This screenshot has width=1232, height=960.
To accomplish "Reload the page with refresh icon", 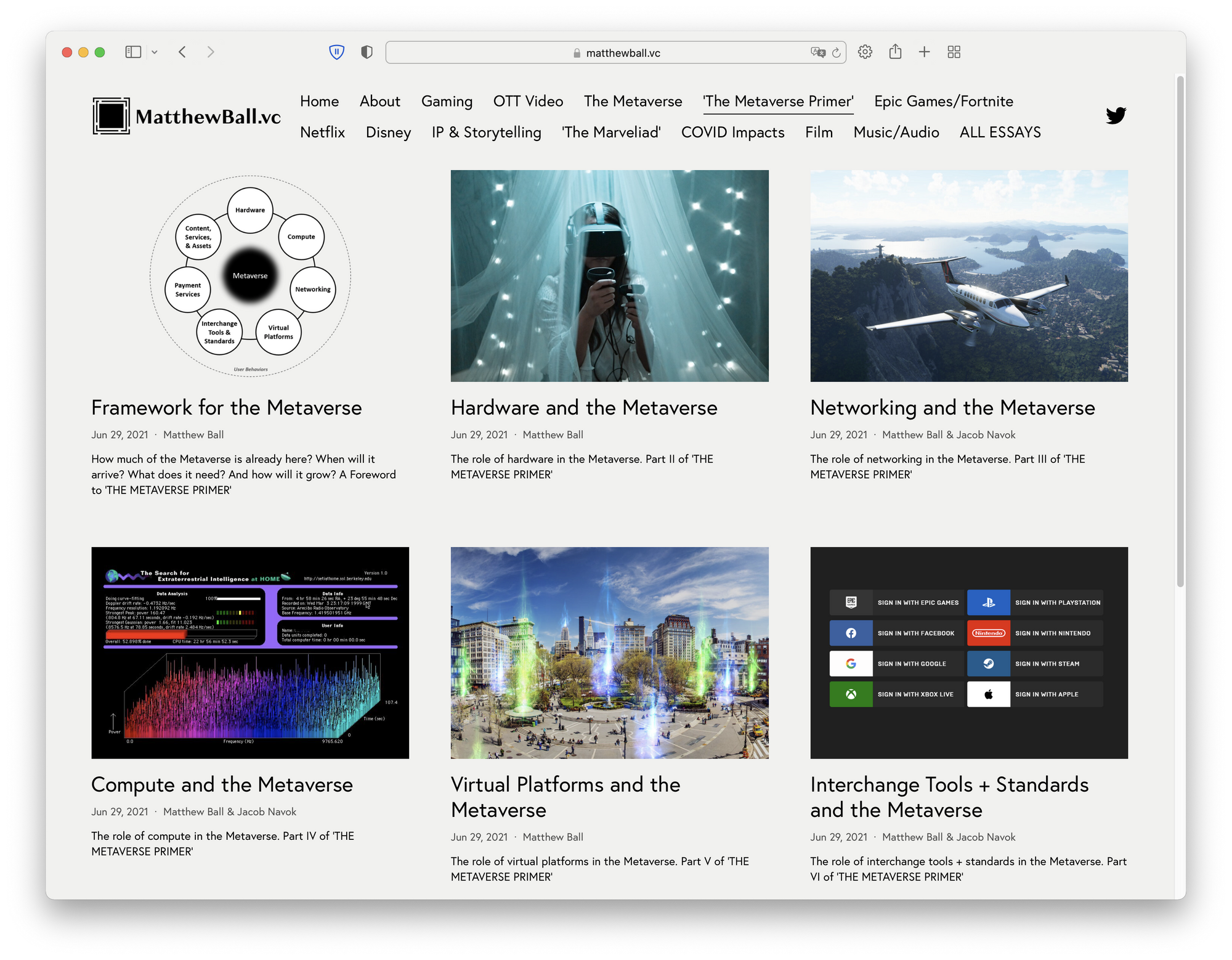I will 836,53.
